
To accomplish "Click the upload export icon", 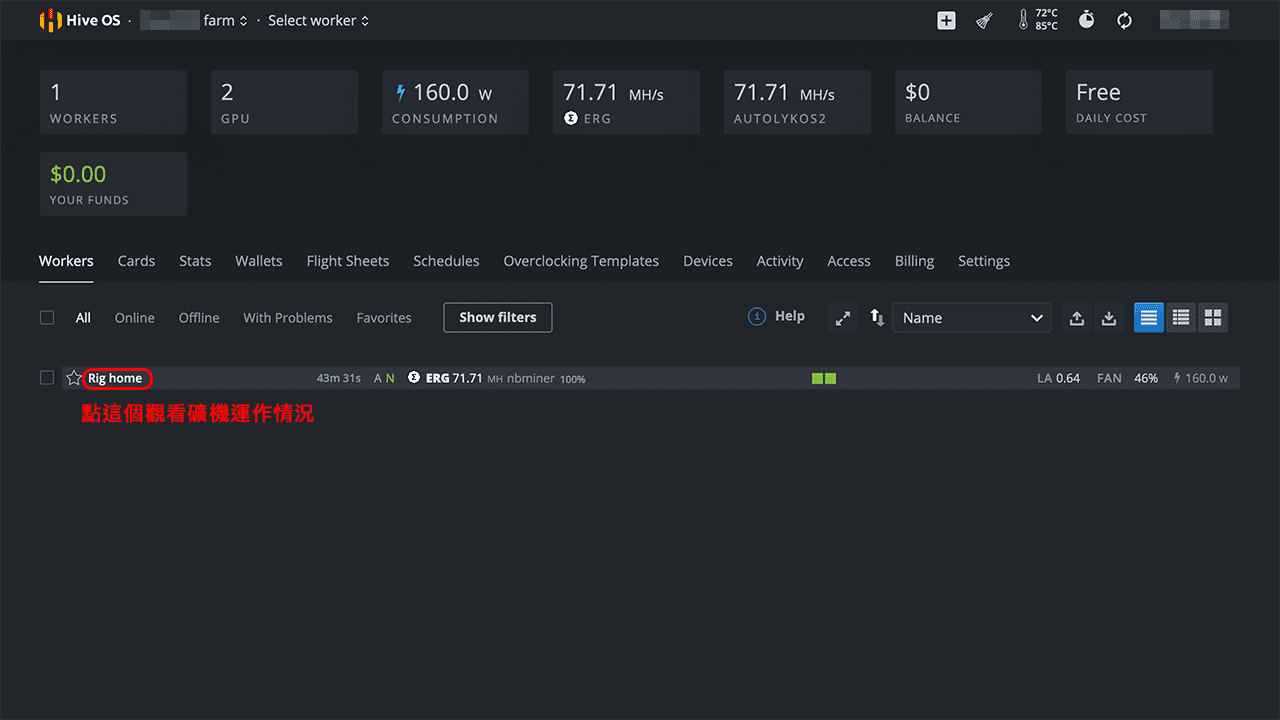I will click(1077, 318).
